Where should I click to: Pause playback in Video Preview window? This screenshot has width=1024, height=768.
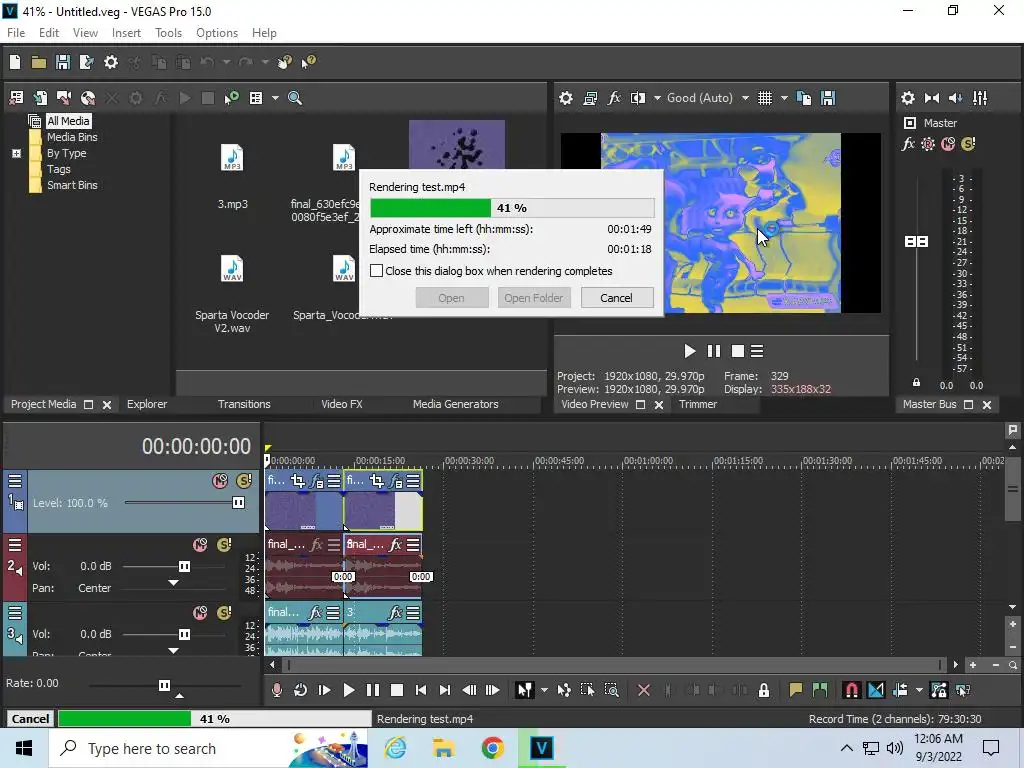click(x=714, y=351)
